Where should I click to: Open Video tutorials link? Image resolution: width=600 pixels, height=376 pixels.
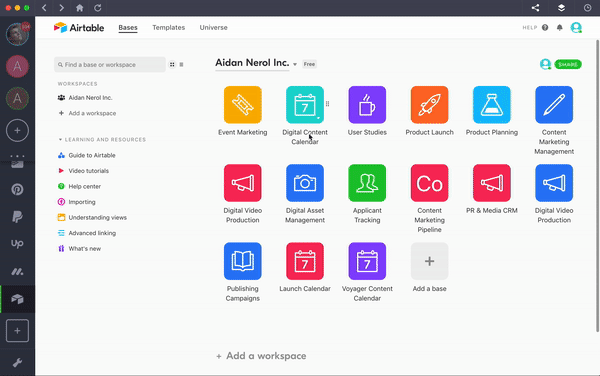83,171
